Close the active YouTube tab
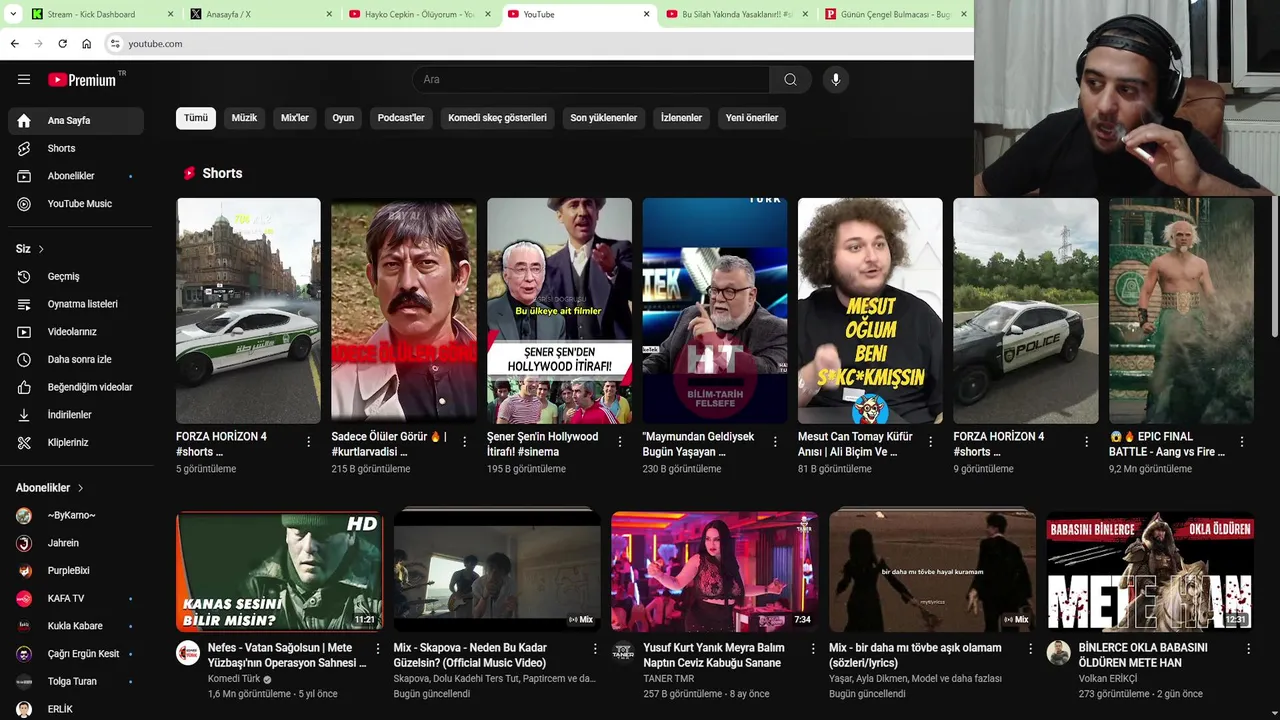Viewport: 1280px width, 720px height. point(646,14)
